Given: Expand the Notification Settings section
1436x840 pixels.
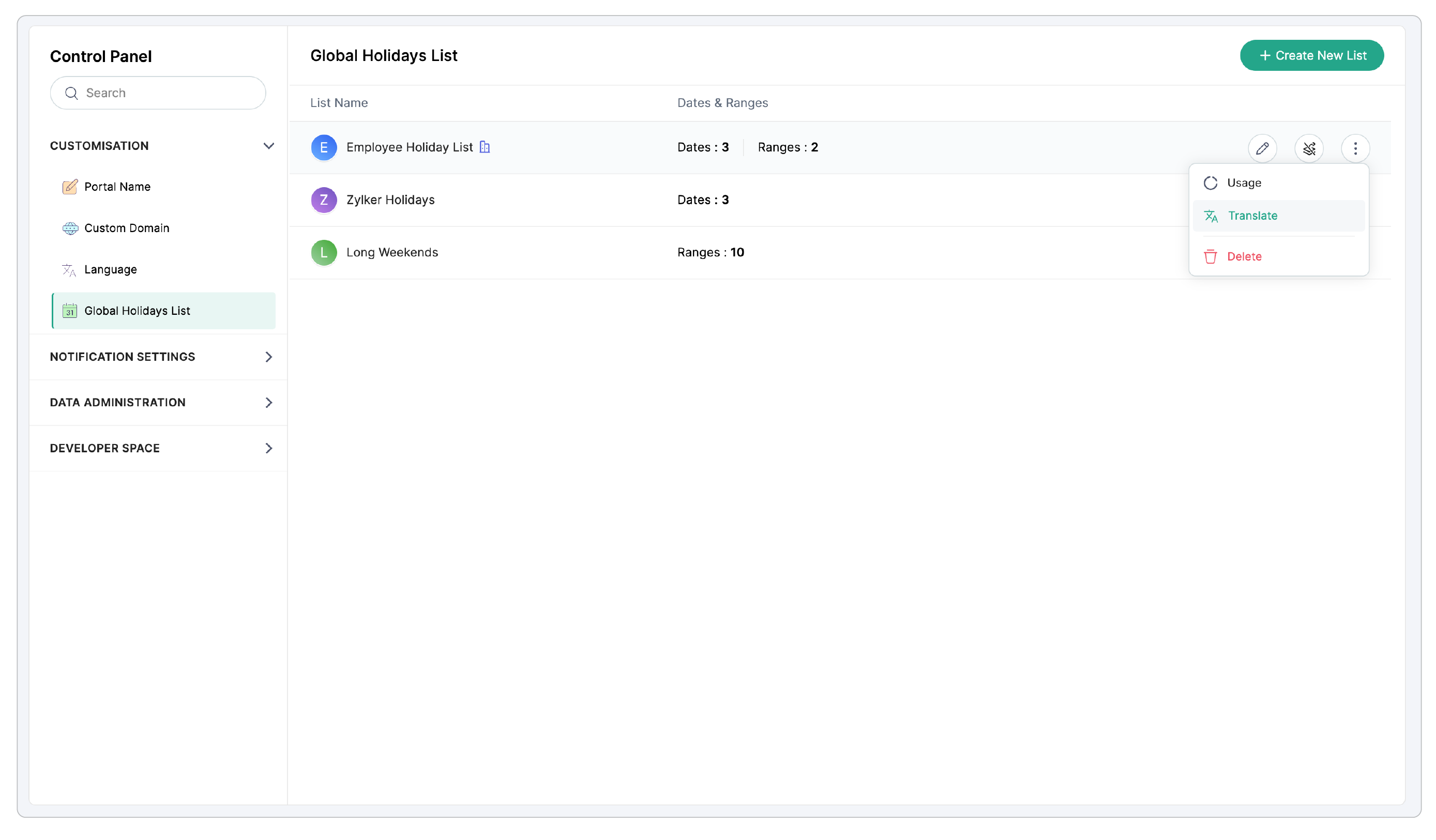Looking at the screenshot, I should coord(268,357).
